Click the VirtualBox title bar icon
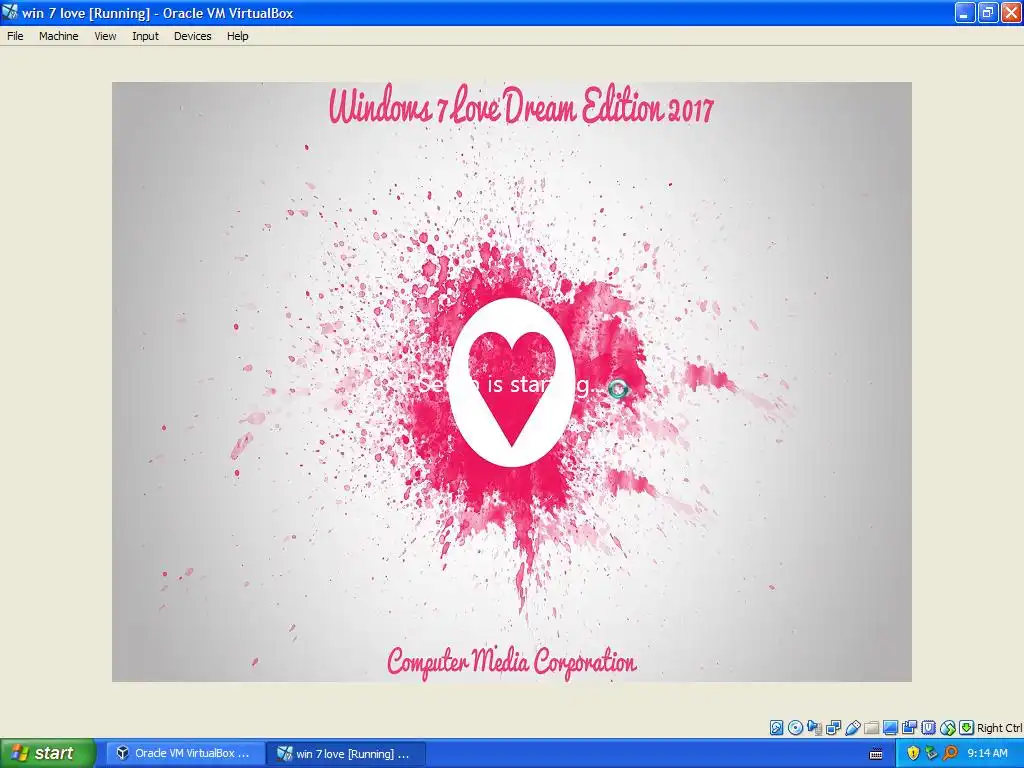The width and height of the screenshot is (1024, 768). click(x=10, y=12)
